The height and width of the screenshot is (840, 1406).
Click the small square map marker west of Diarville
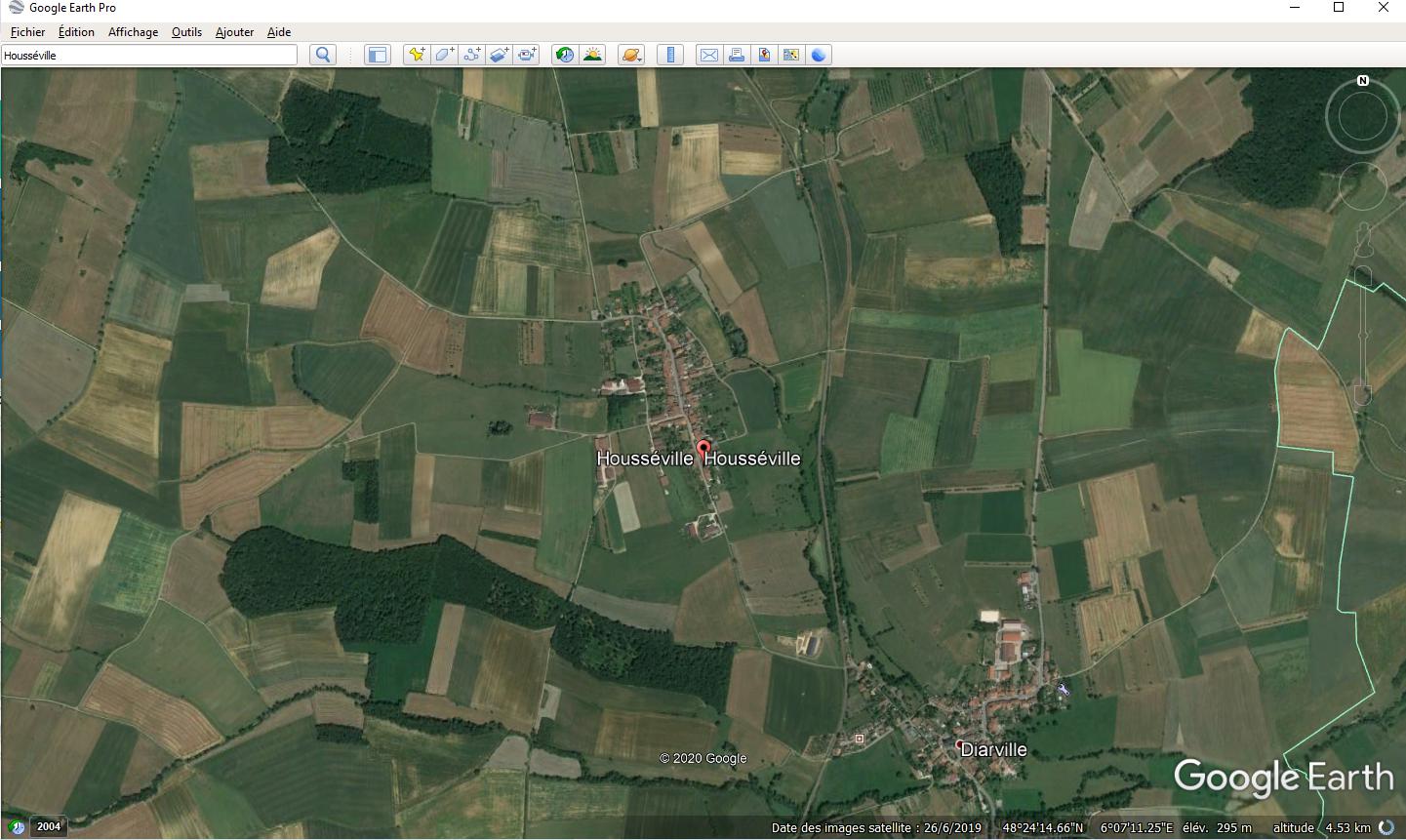pyautogui.click(x=859, y=739)
